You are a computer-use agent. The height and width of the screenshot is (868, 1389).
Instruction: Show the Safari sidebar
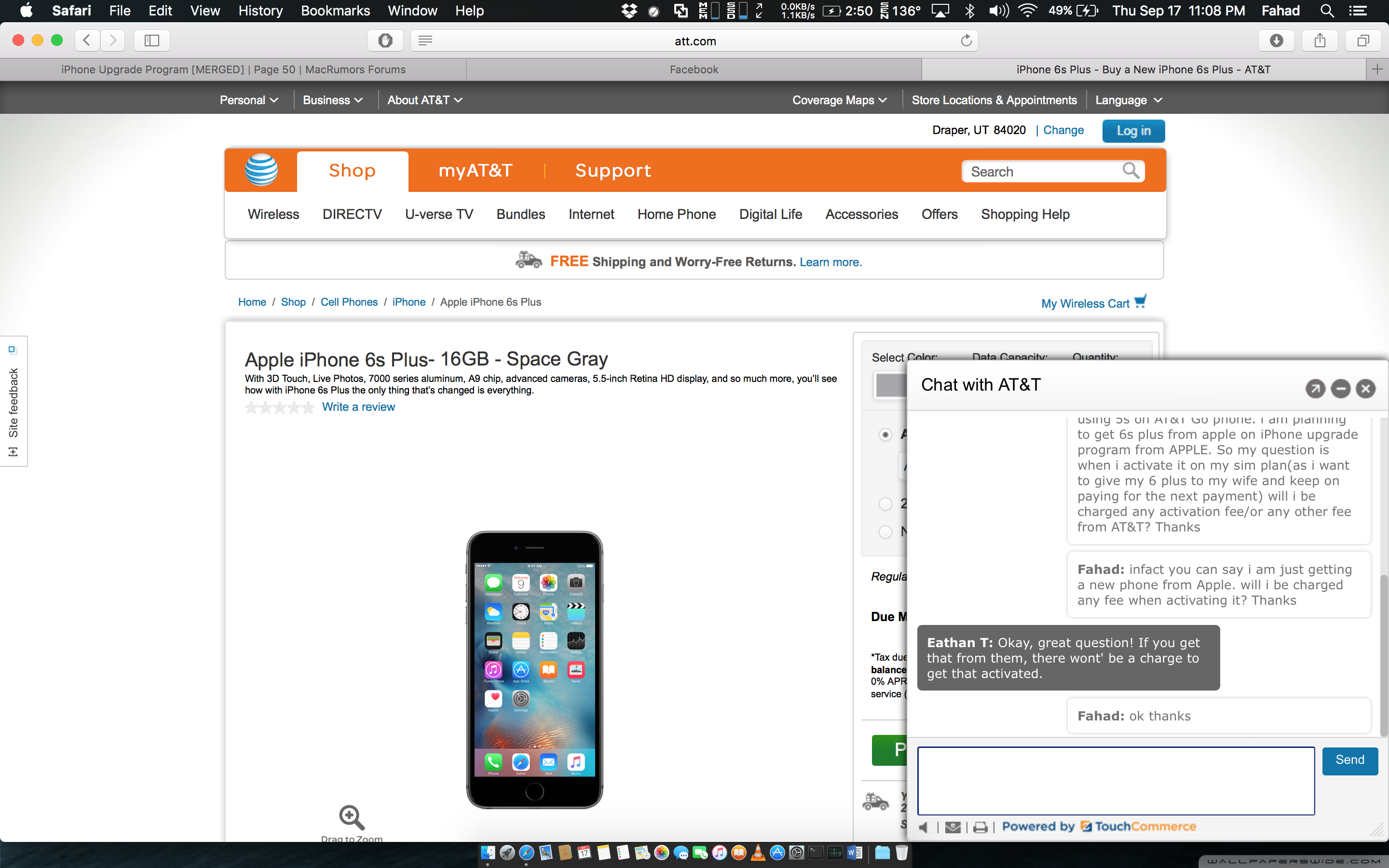(151, 40)
